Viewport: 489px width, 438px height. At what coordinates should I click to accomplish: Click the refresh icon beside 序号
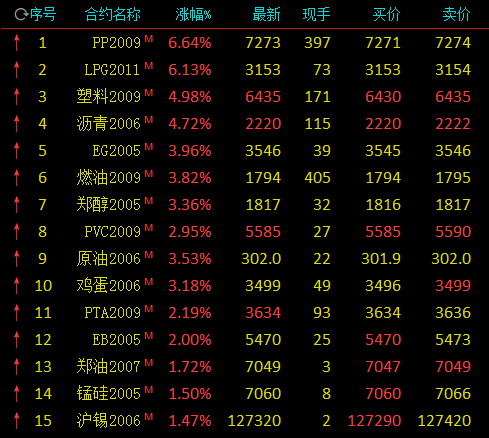21,15
